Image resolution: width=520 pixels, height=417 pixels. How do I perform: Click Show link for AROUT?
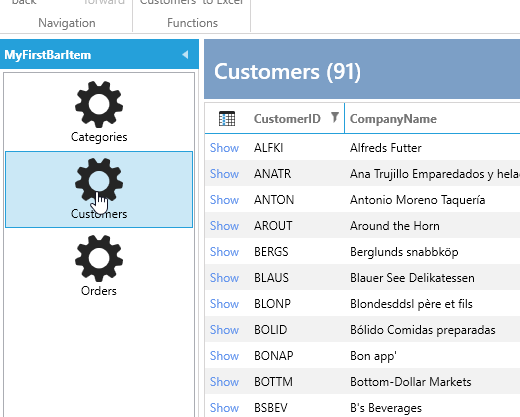[x=224, y=226]
